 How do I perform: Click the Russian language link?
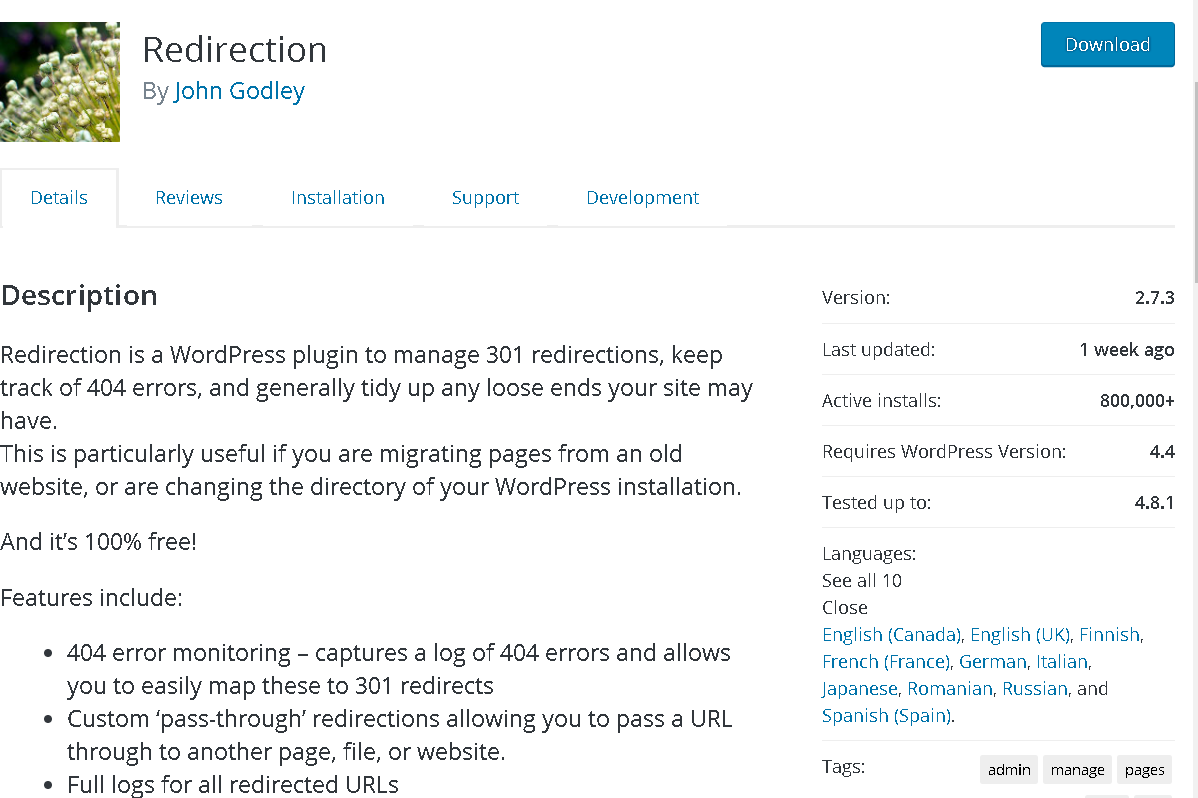coord(1034,689)
